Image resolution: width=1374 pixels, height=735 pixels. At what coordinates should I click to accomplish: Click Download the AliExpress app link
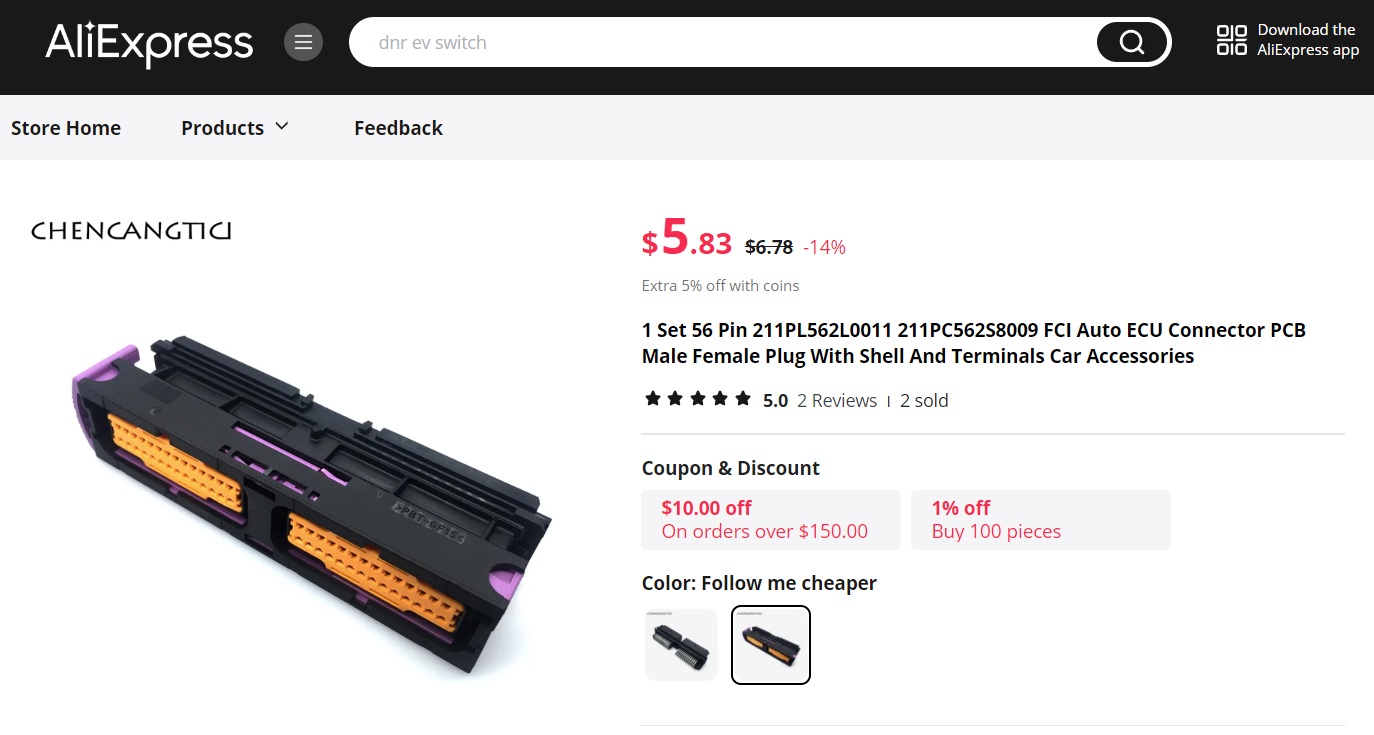tap(1307, 40)
